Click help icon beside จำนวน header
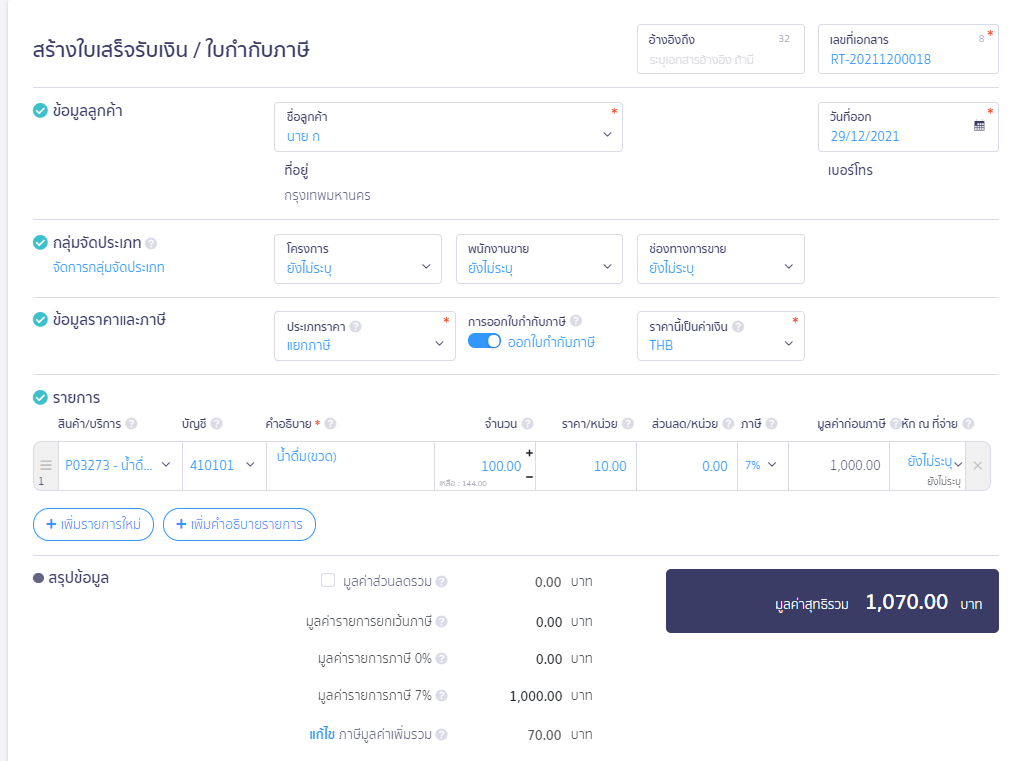The height and width of the screenshot is (761, 1012). [x=527, y=423]
